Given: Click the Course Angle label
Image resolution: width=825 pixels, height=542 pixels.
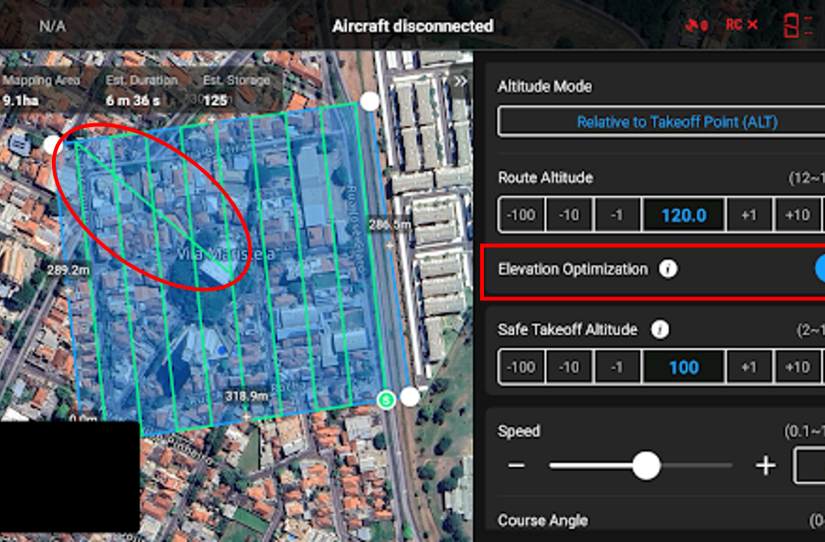Looking at the screenshot, I should [542, 520].
